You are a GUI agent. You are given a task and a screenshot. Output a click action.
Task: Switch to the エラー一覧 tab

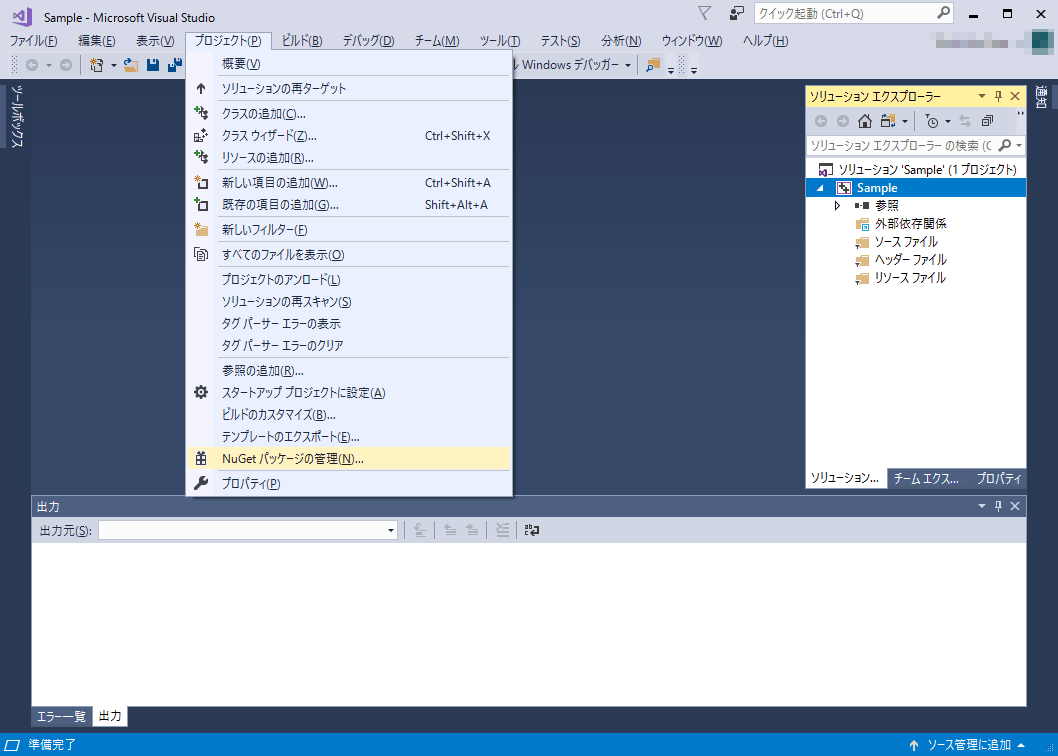point(61,716)
